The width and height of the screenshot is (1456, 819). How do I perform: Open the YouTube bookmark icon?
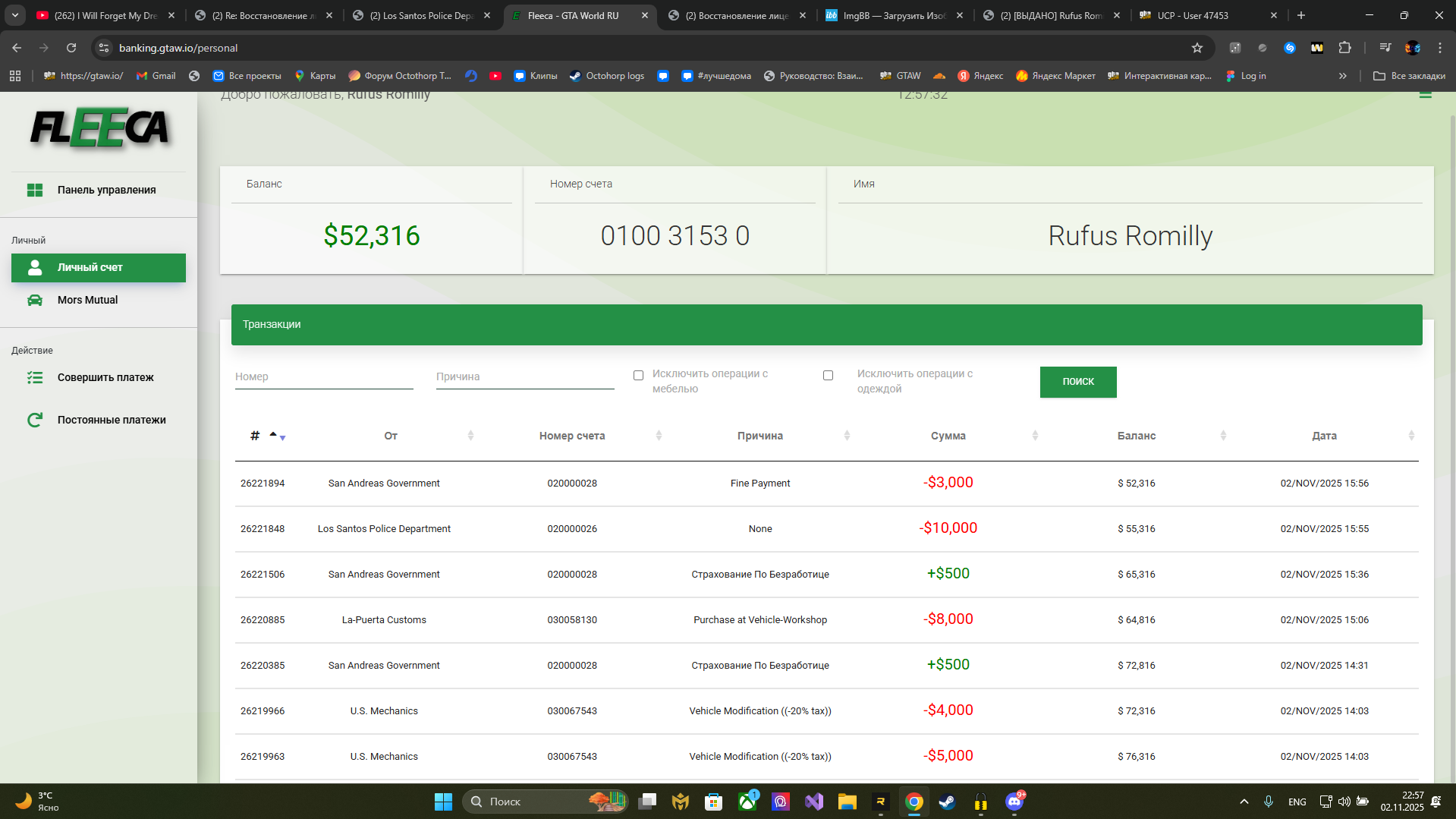pyautogui.click(x=495, y=76)
